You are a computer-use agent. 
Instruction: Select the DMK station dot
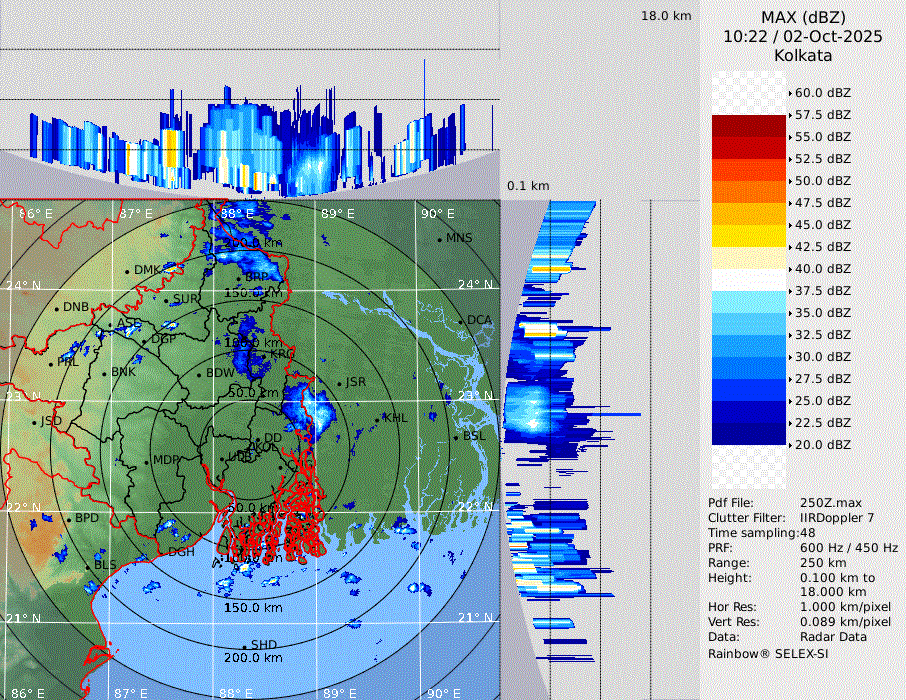127,270
